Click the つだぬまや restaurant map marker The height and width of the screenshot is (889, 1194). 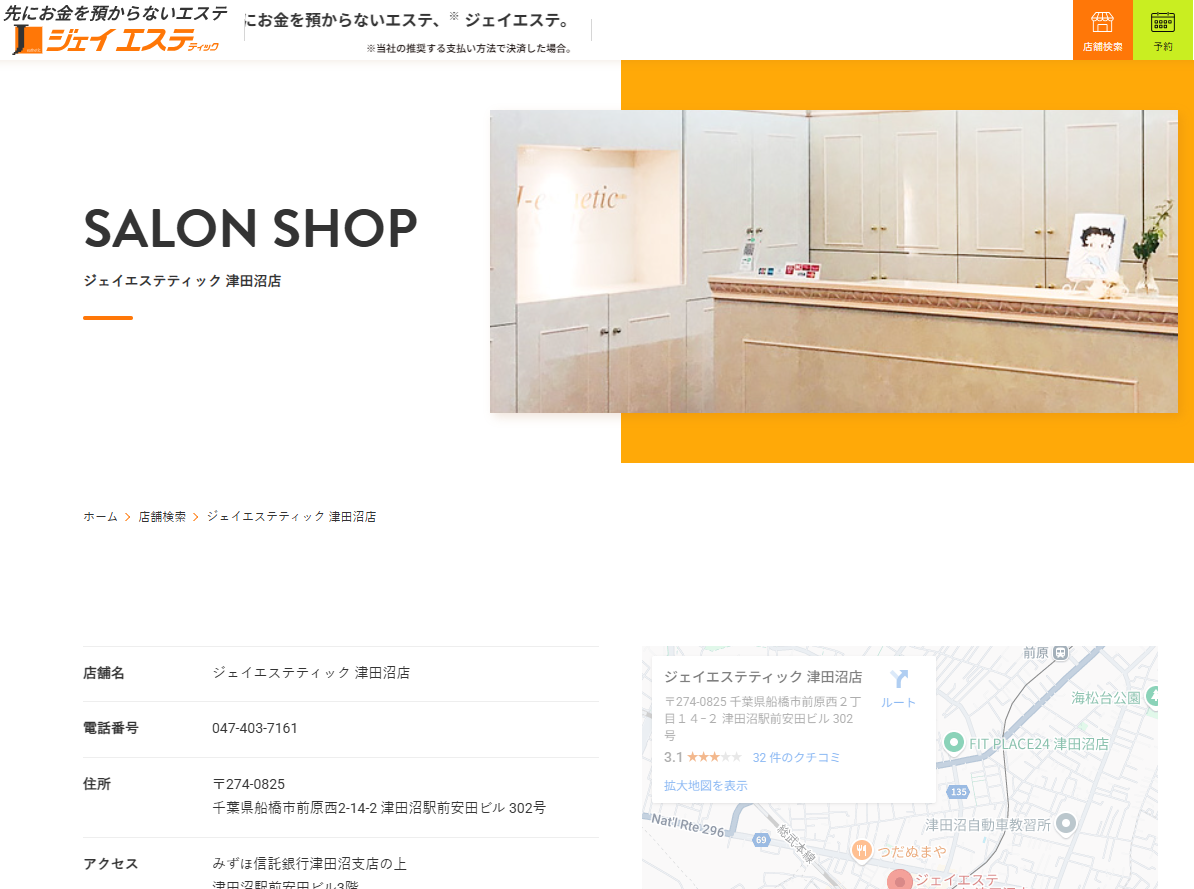[x=861, y=850]
